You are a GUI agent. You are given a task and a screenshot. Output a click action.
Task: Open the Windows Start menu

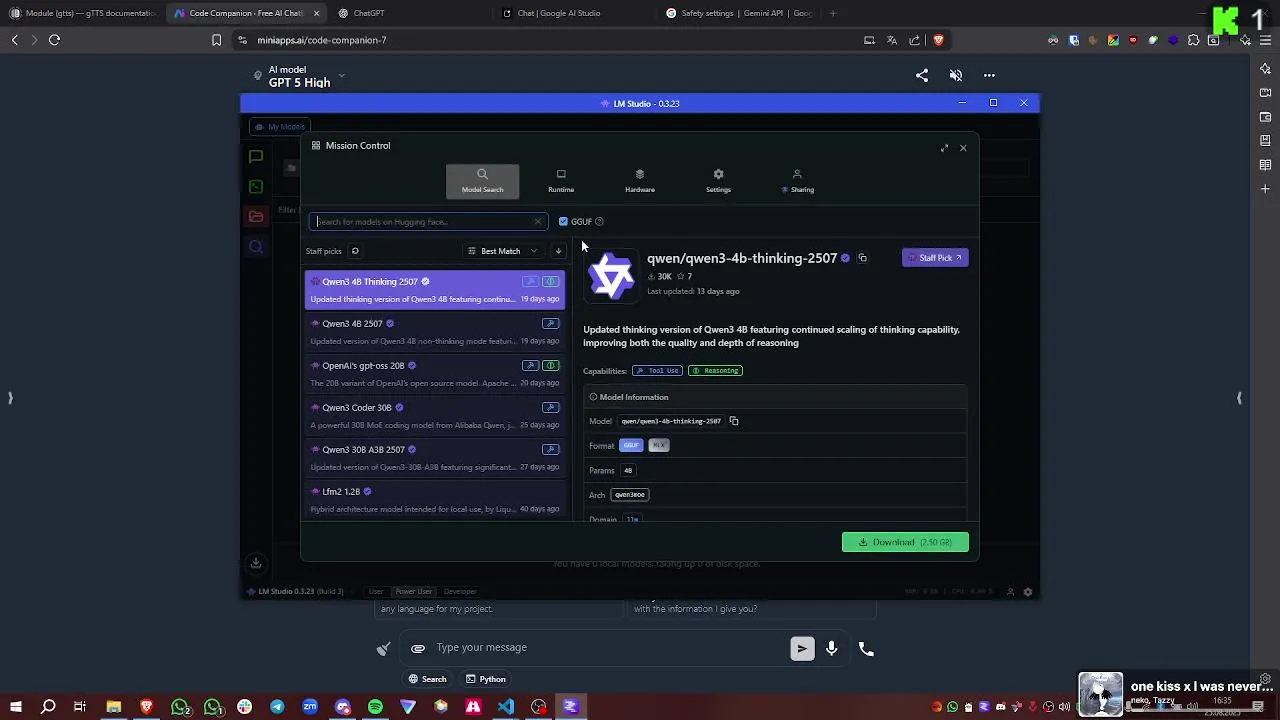pos(15,707)
